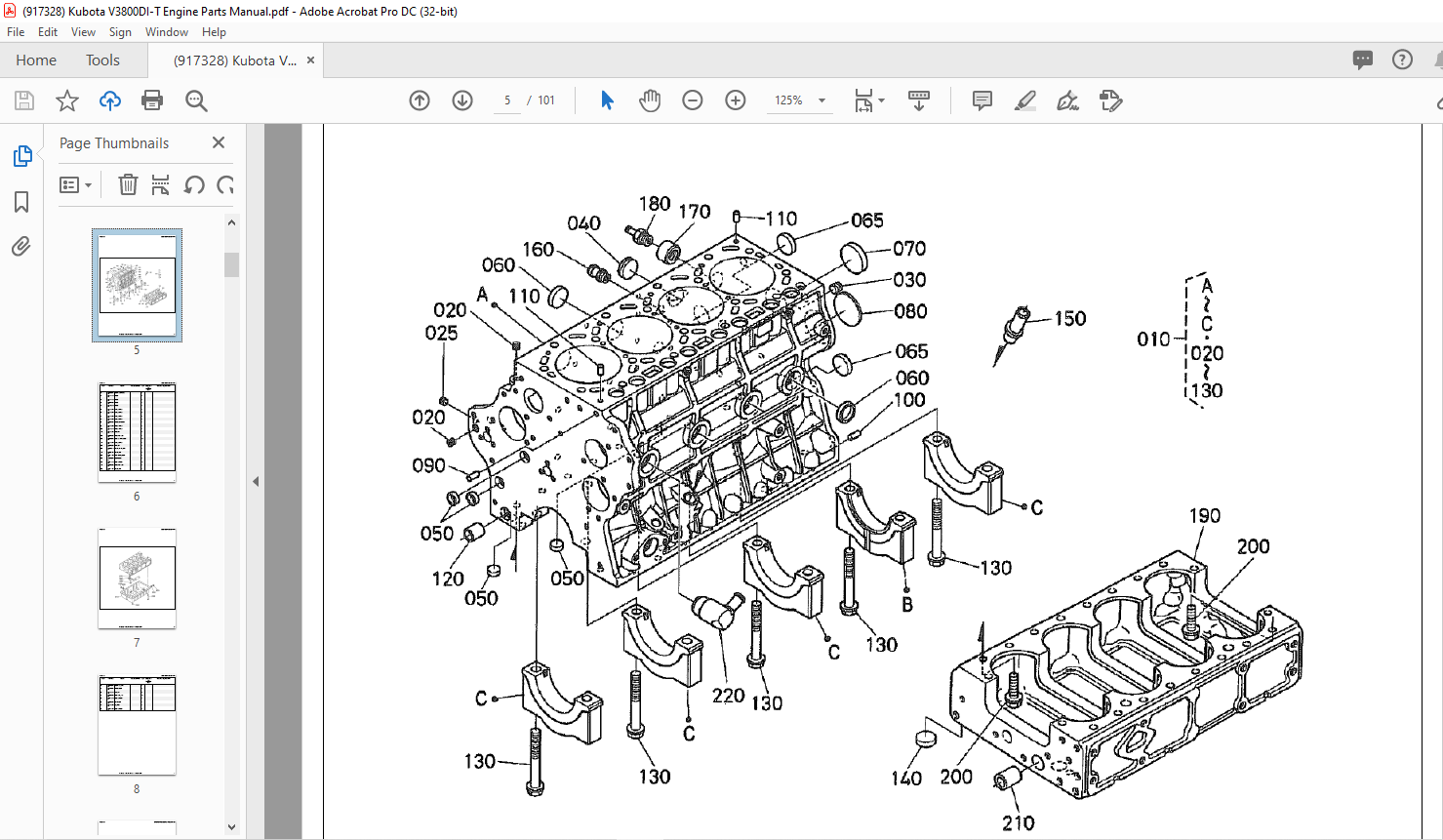Screen dimensions: 1443x840
Task: Close the Kubota document tab
Action: pos(311,60)
